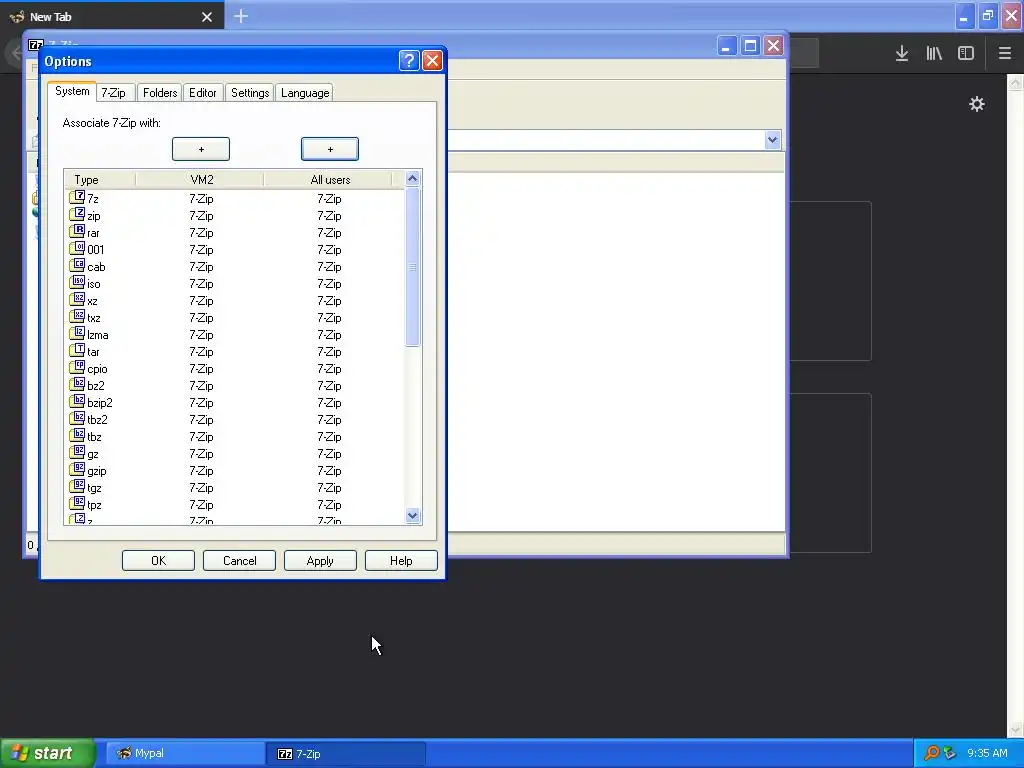Click the Options dialog help question mark
The width and height of the screenshot is (1024, 768).
[x=409, y=61]
